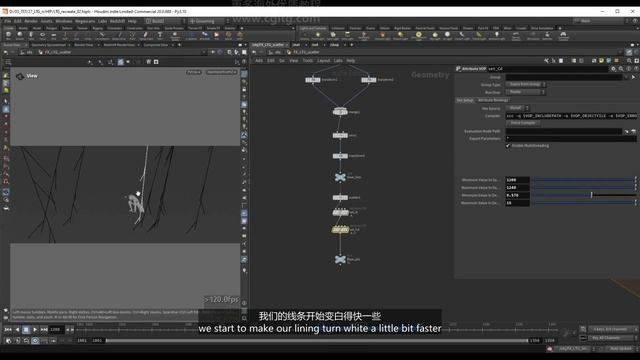The width and height of the screenshot is (640, 360).
Task: Toggle Enable Multithreading checkbox
Action: [x=508, y=146]
